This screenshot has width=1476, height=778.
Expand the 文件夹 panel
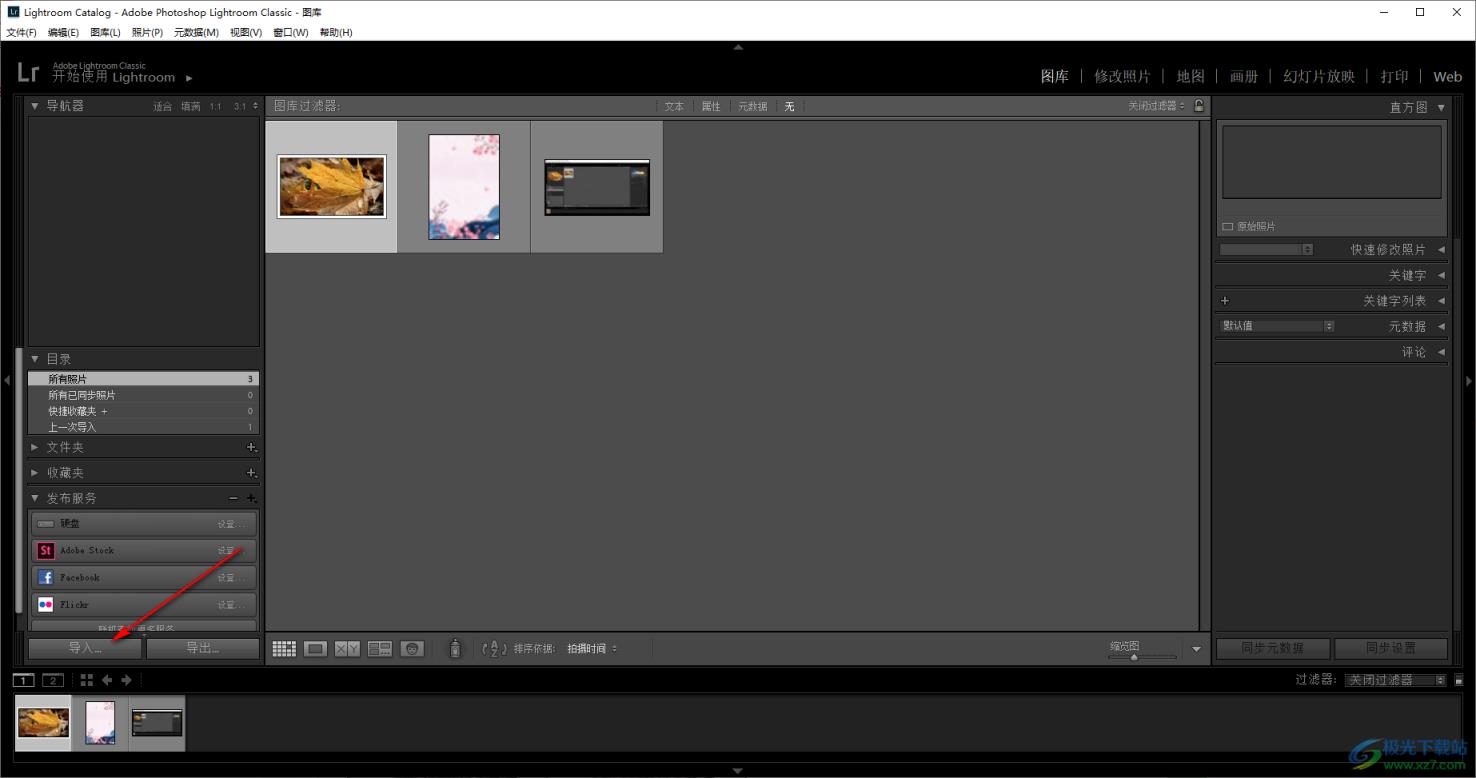(35, 447)
